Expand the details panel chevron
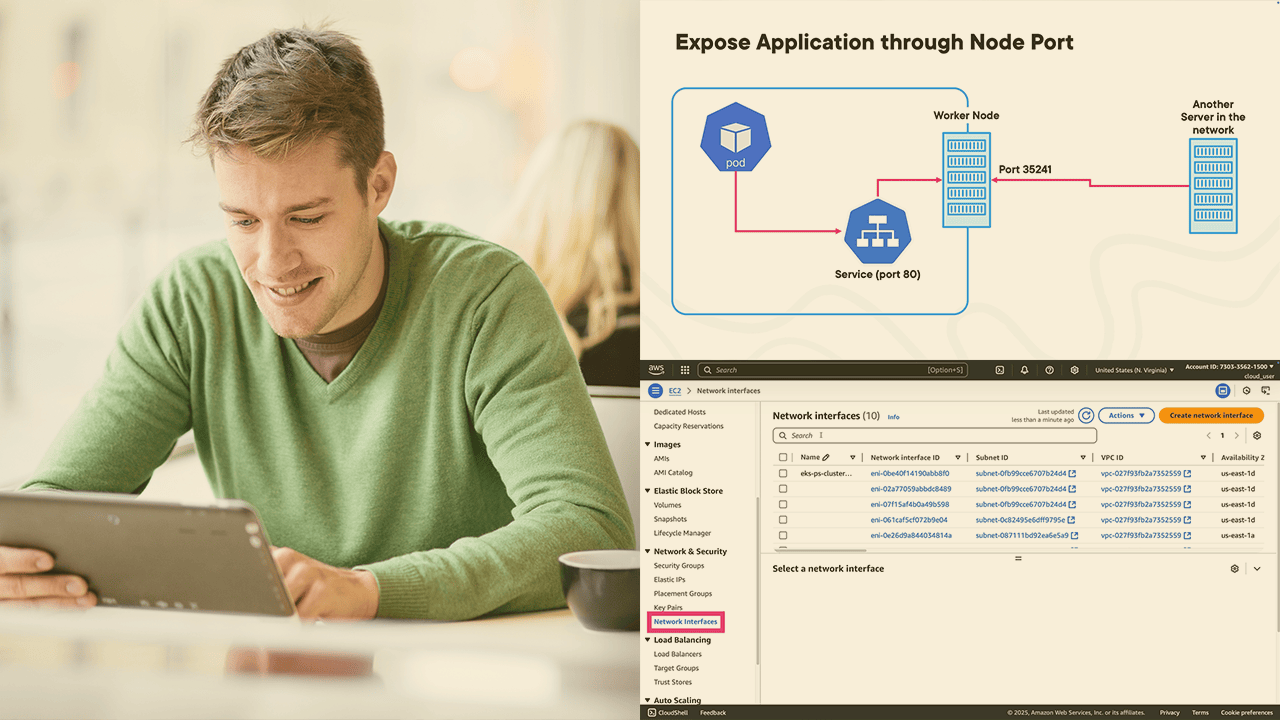1280x720 pixels. (1257, 569)
